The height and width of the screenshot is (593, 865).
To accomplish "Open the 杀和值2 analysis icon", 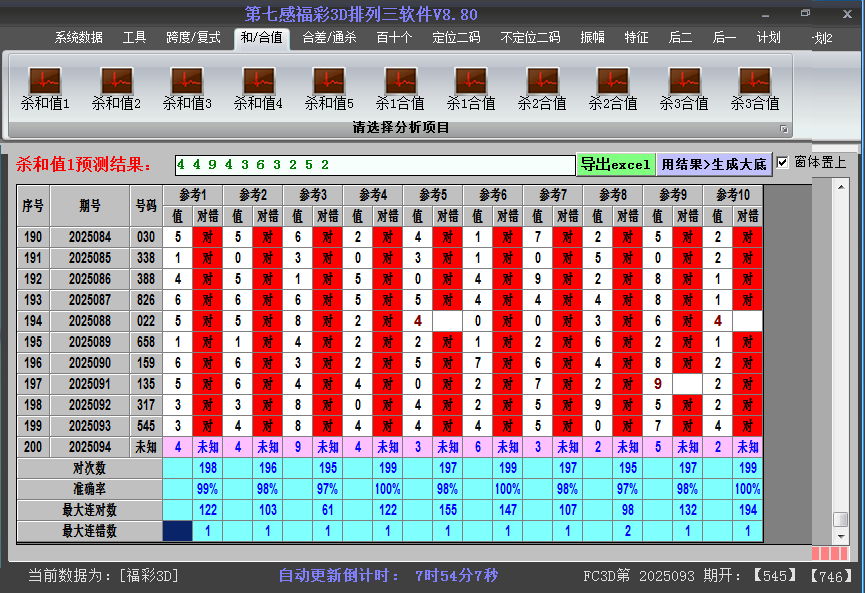I will coord(116,89).
